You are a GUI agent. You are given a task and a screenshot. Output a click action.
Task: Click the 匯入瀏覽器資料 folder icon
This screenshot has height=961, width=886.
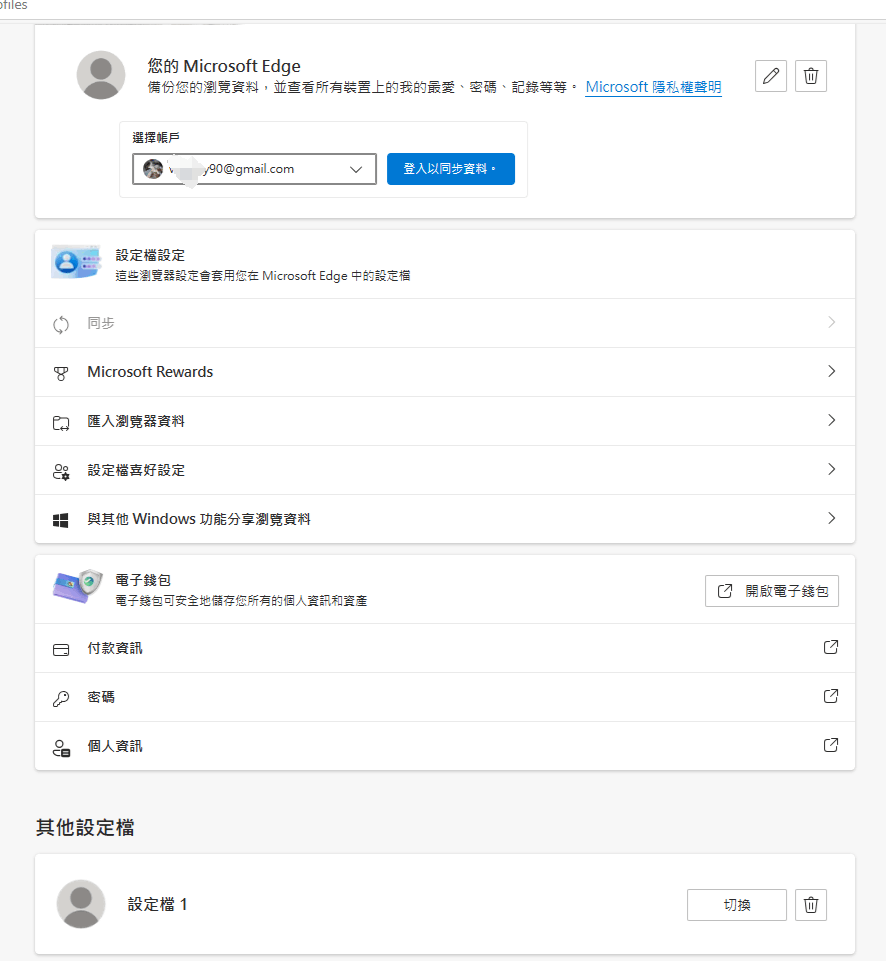(61, 422)
